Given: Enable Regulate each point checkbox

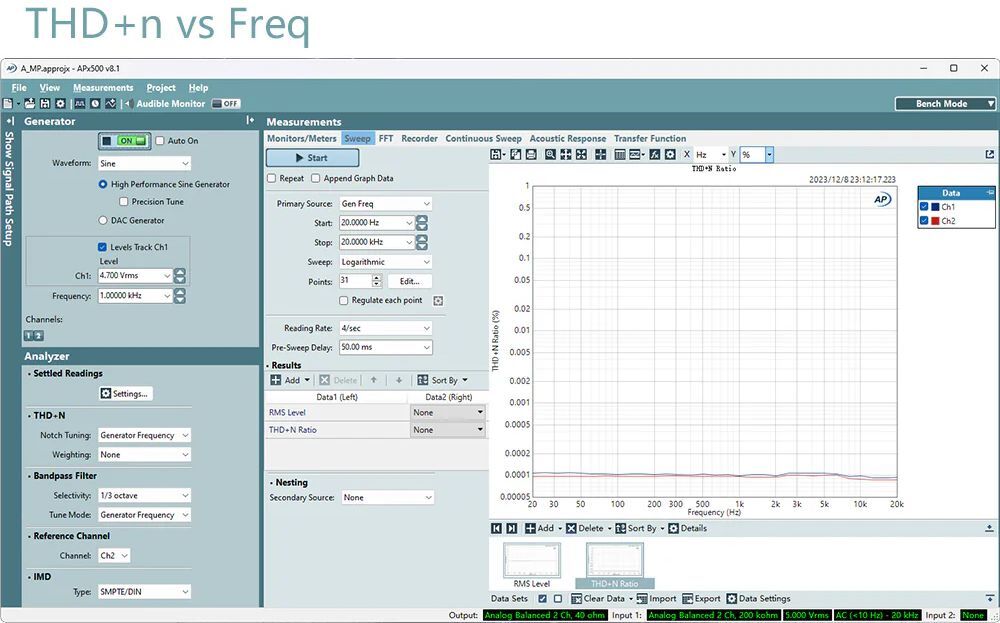Looking at the screenshot, I should (x=344, y=300).
